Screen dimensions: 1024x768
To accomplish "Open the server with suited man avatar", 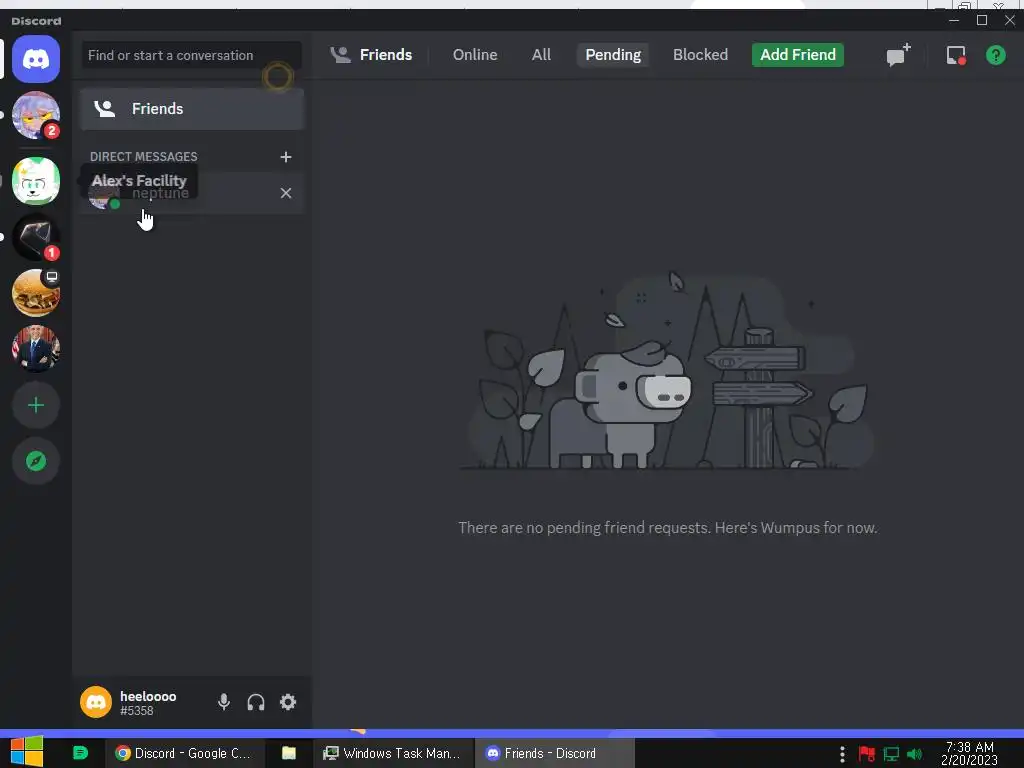I will 36,349.
